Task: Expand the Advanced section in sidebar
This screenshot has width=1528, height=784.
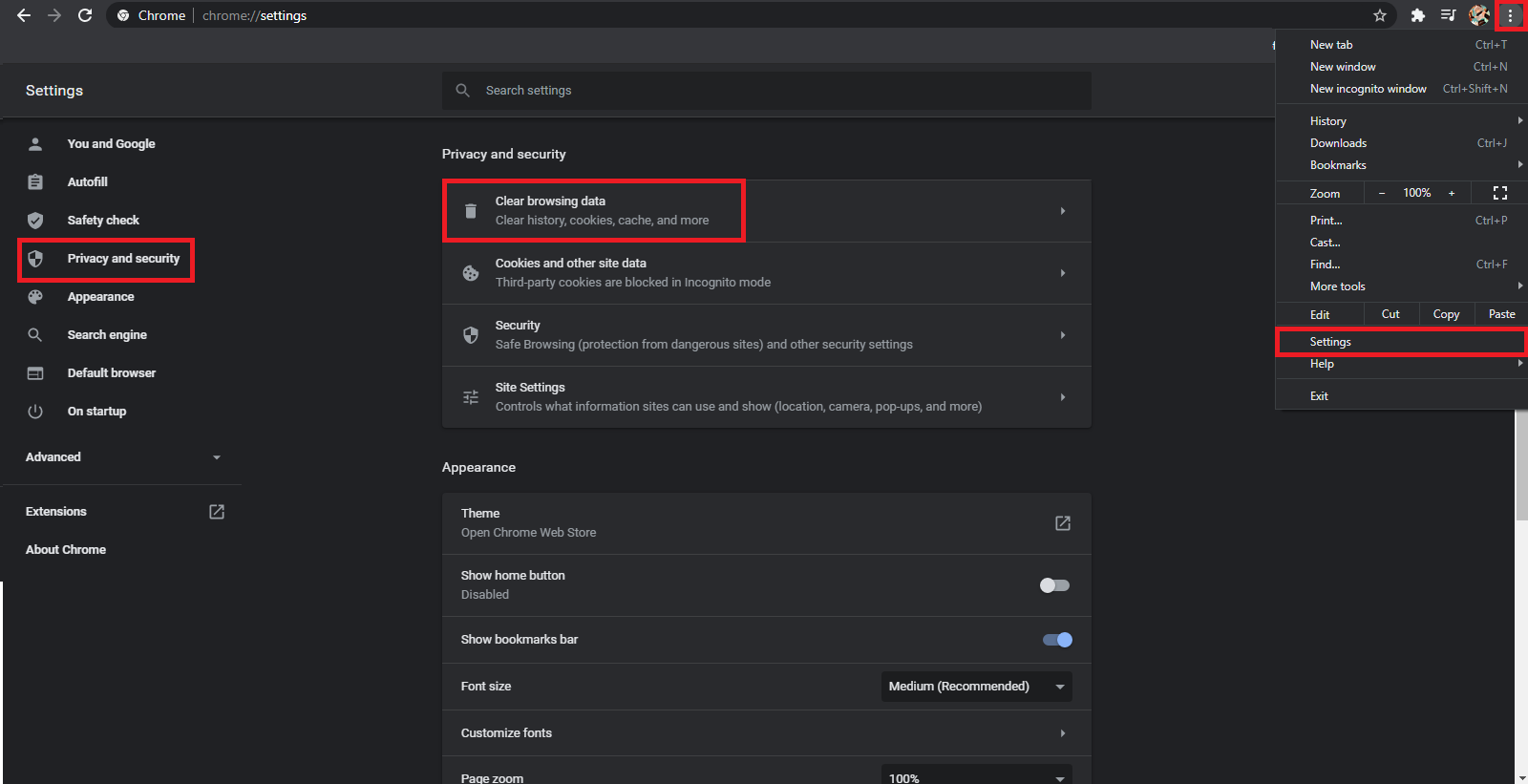Action: click(123, 457)
